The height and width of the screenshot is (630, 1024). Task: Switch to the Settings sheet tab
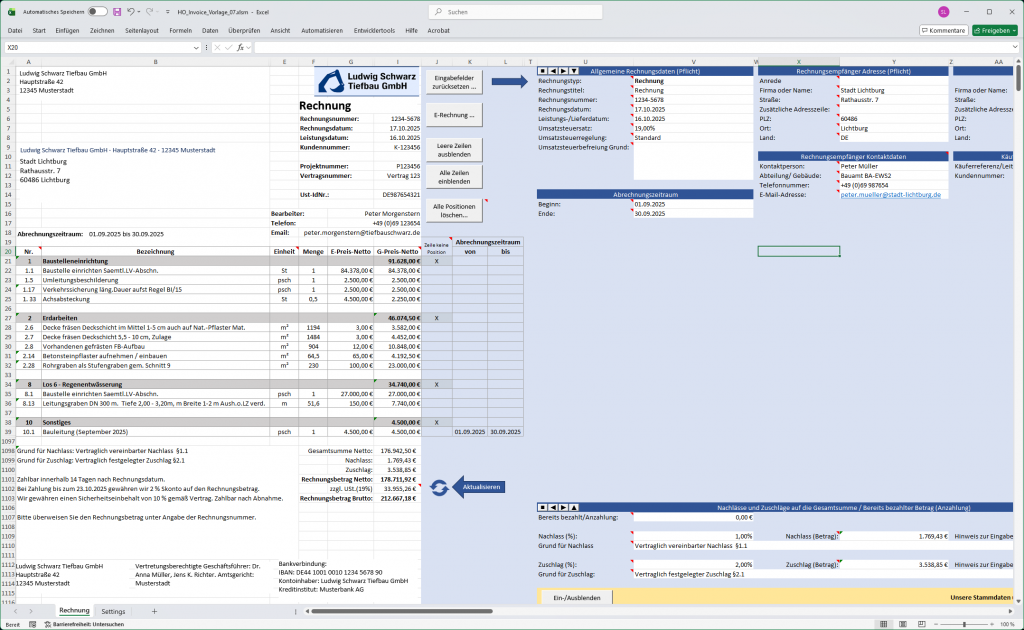tap(113, 611)
